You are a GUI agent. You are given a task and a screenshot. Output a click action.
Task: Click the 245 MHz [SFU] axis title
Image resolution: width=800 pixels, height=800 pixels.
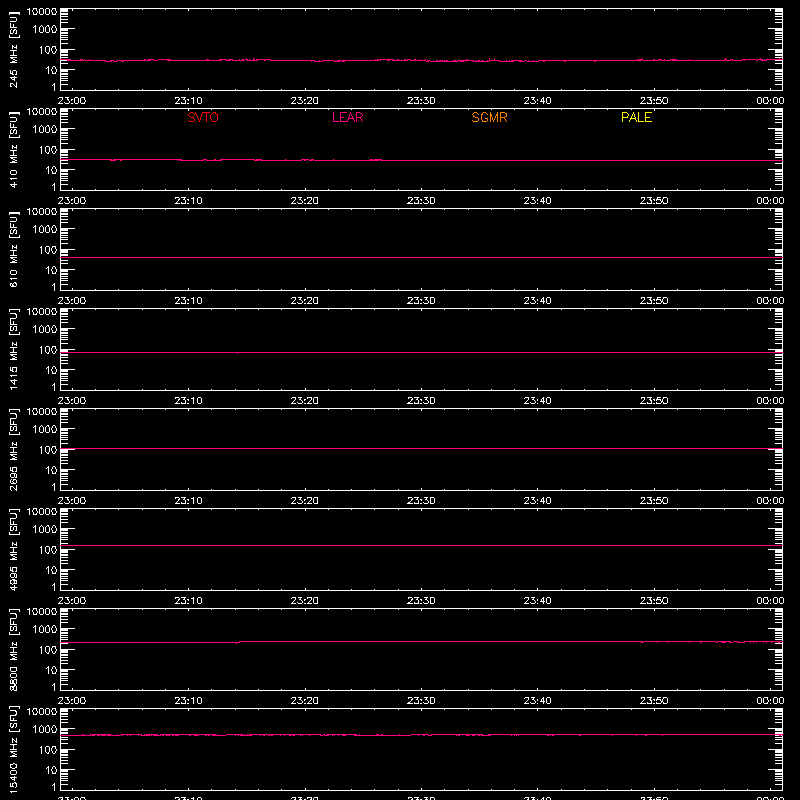click(14, 49)
